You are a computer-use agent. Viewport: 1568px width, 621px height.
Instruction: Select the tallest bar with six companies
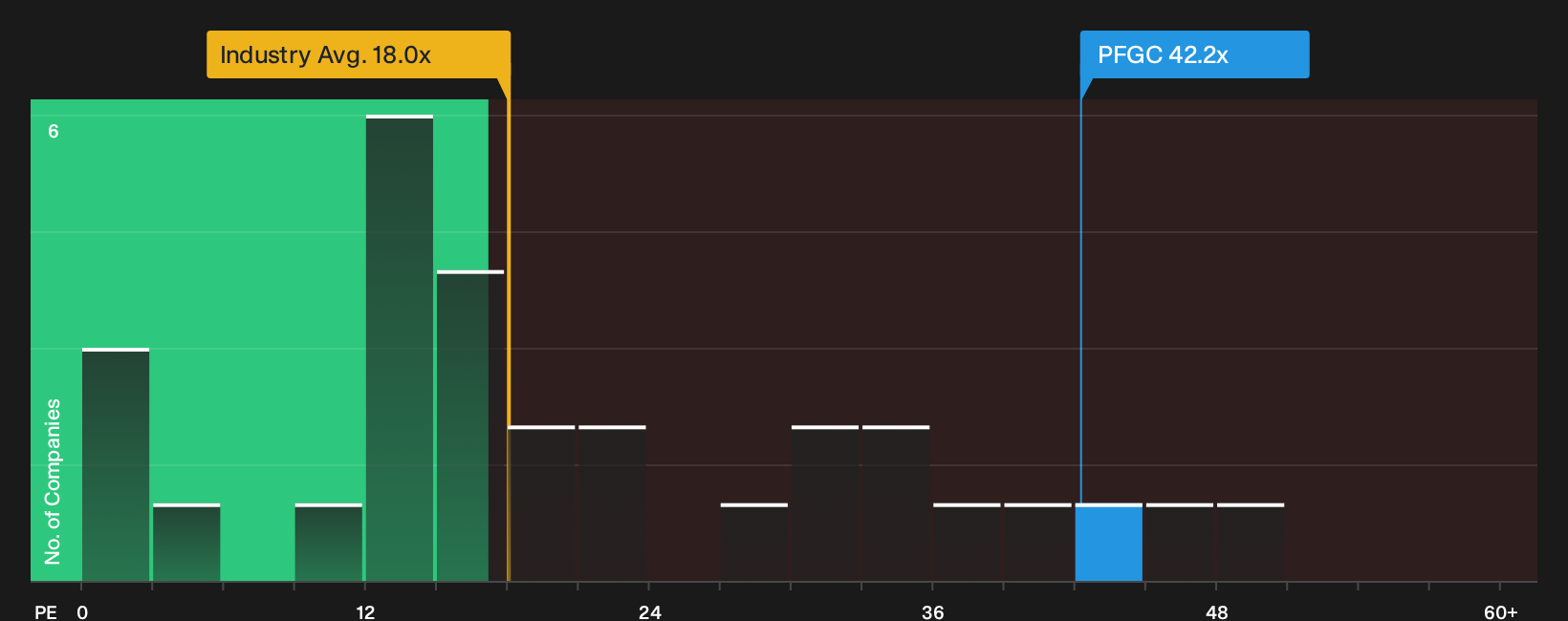tap(400, 348)
